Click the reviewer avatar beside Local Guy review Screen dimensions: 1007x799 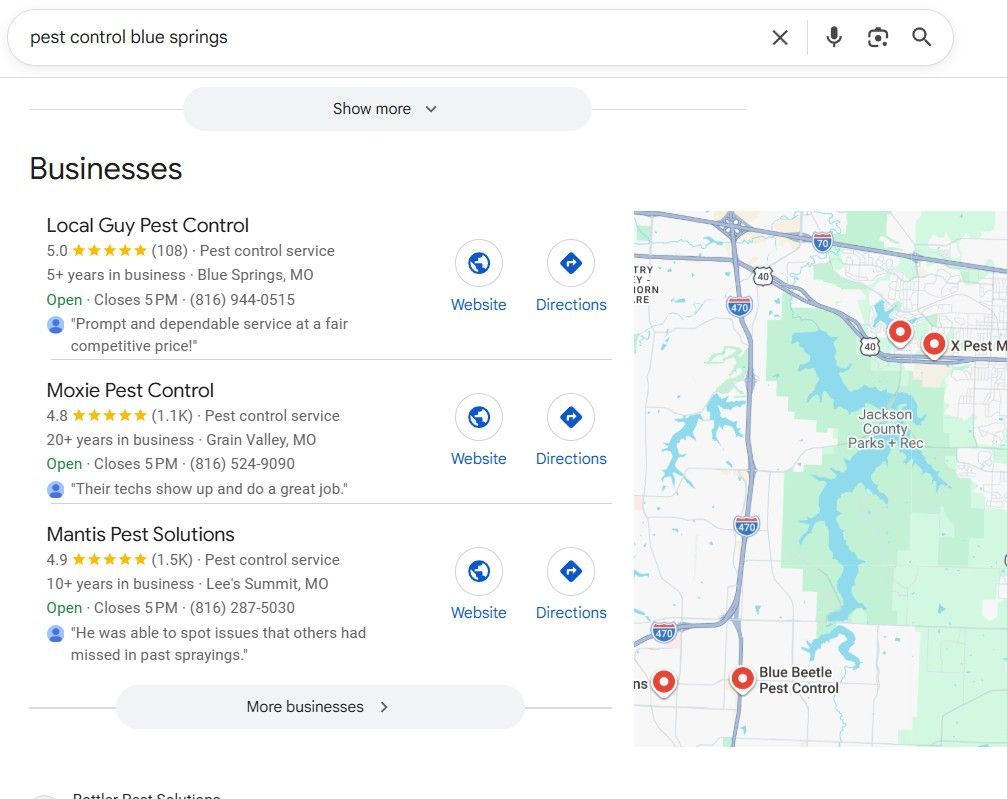pyautogui.click(x=56, y=325)
